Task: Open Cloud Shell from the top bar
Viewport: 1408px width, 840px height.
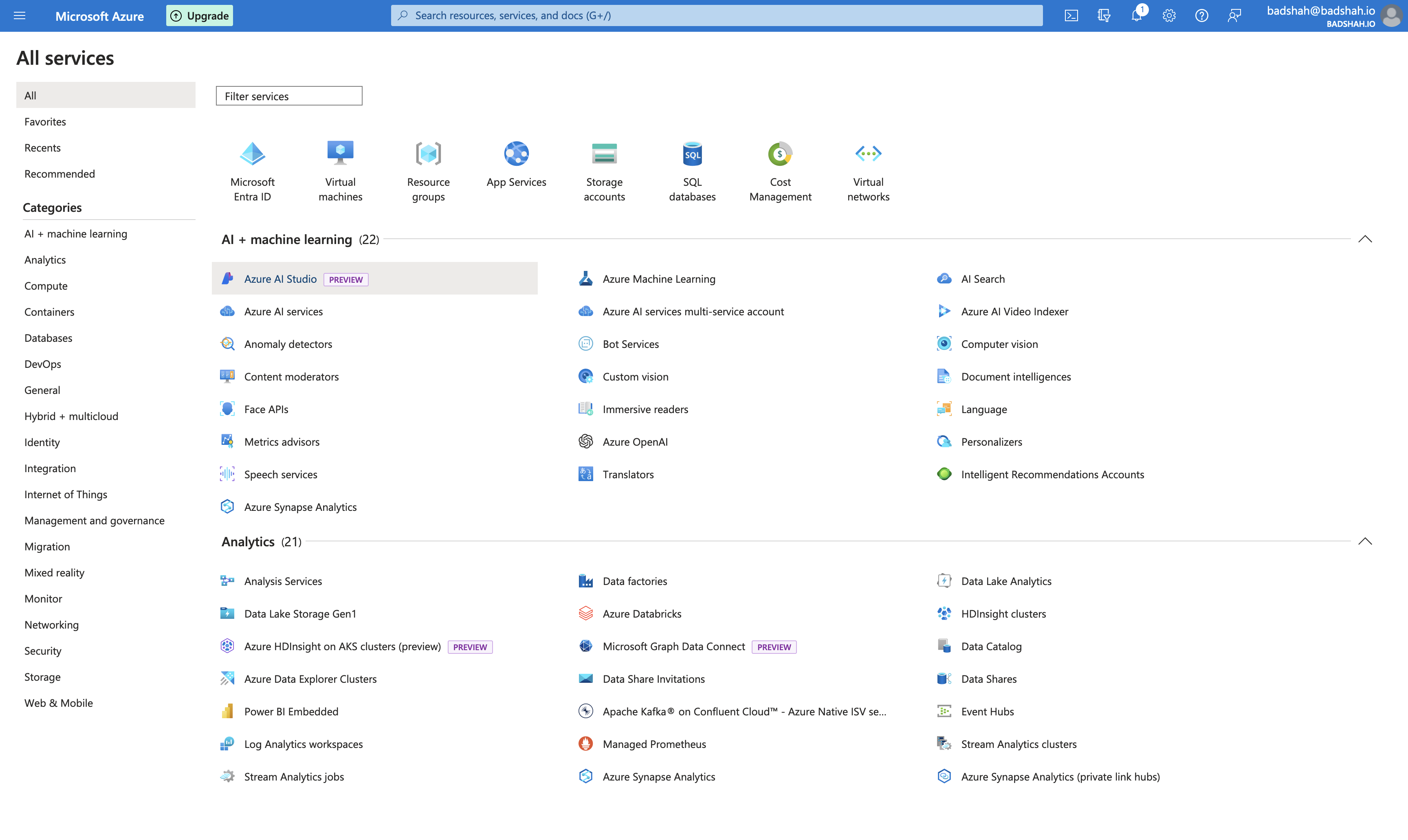Action: pos(1071,15)
